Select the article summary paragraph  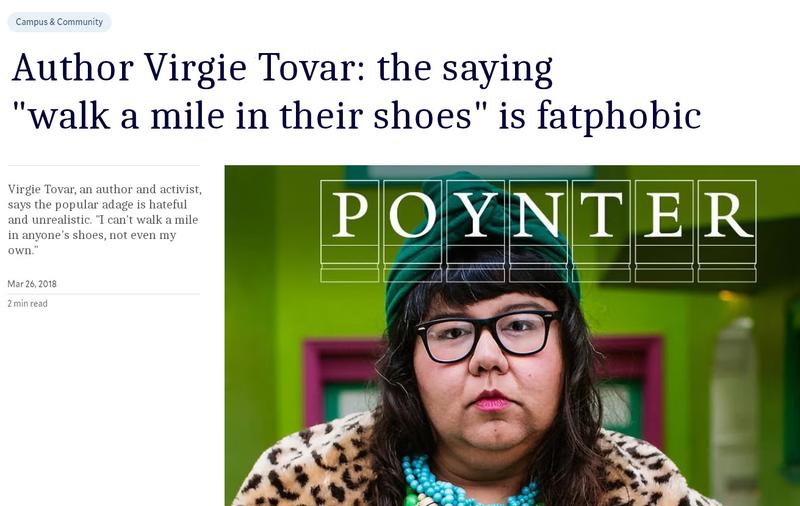pos(105,220)
